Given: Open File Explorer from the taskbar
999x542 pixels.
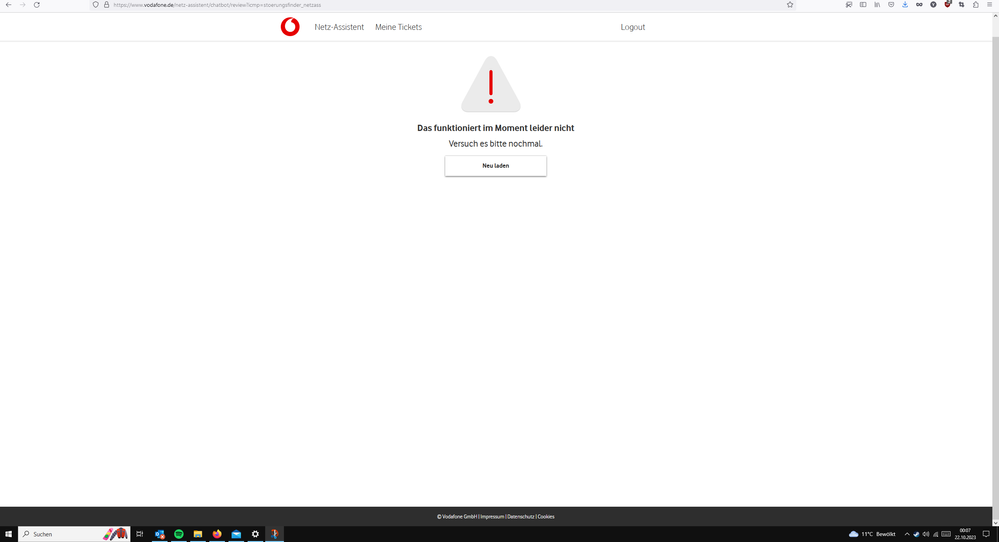Looking at the screenshot, I should click(x=198, y=534).
